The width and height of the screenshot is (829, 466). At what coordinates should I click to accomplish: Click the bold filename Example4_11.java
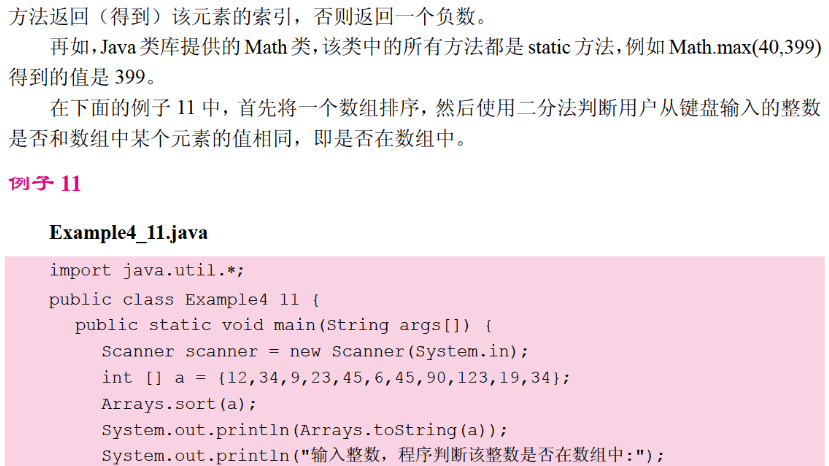(128, 233)
